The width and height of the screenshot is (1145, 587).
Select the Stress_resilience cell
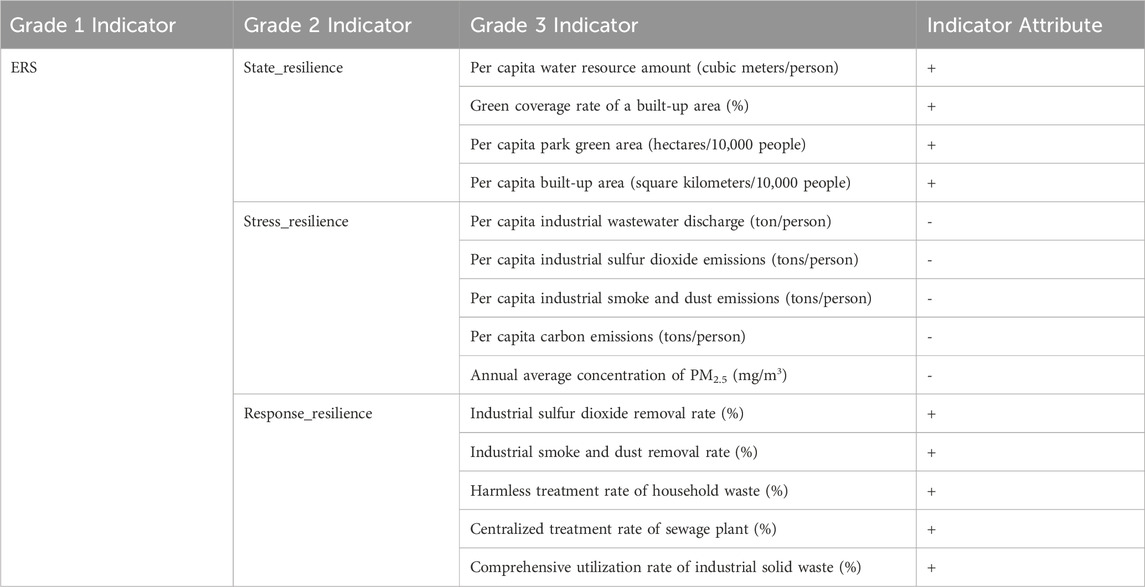click(x=296, y=221)
